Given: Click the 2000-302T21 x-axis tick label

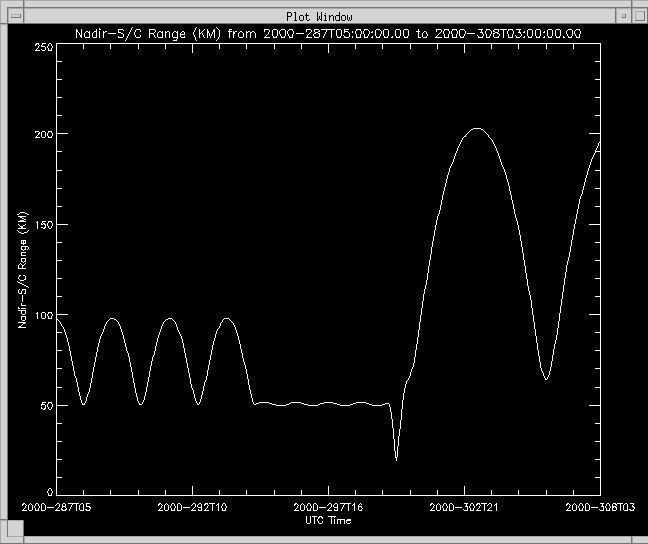Looking at the screenshot, I should 464,509.
